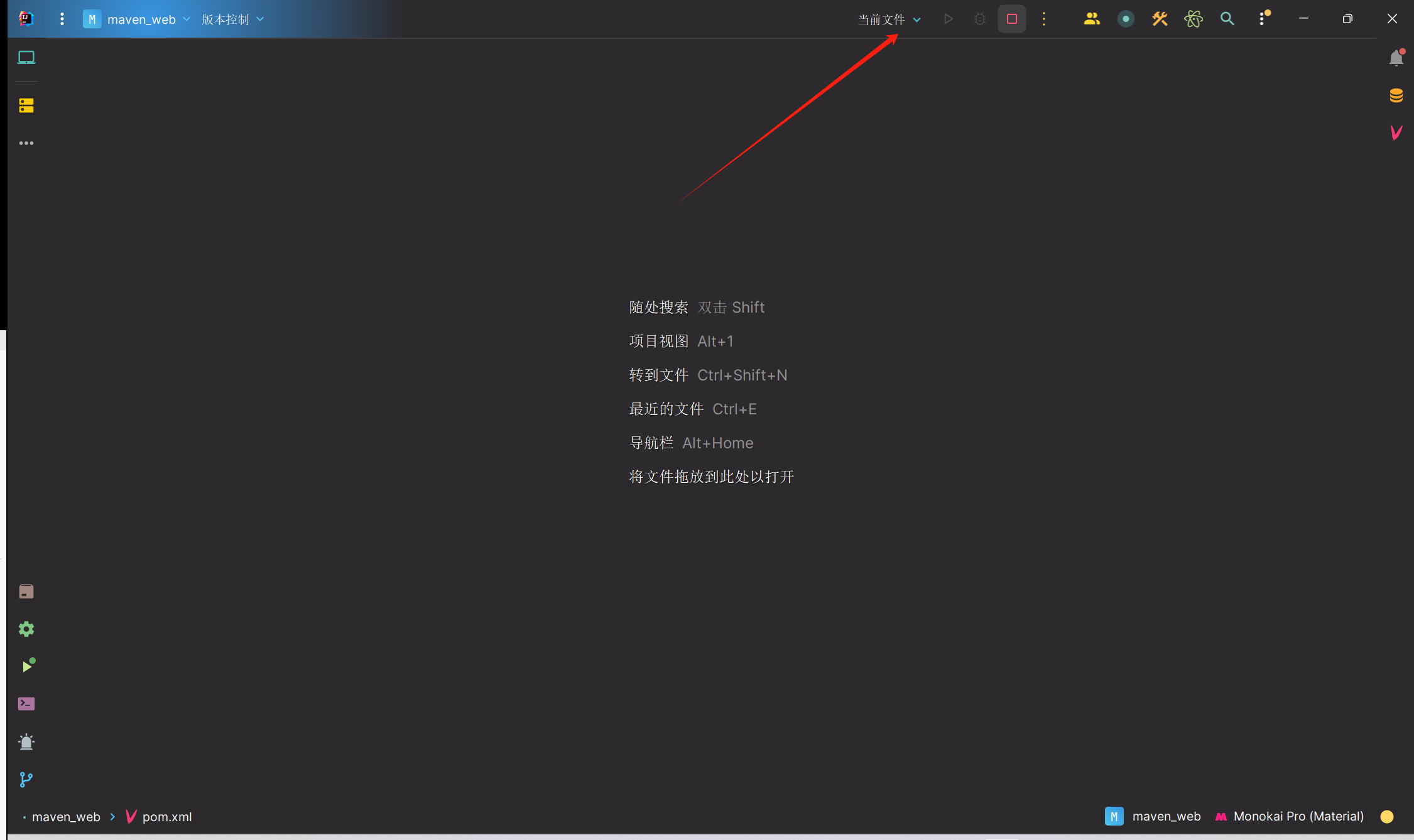1414x840 pixels.
Task: Click the atom-shaped plugin icon
Action: (x=1194, y=19)
